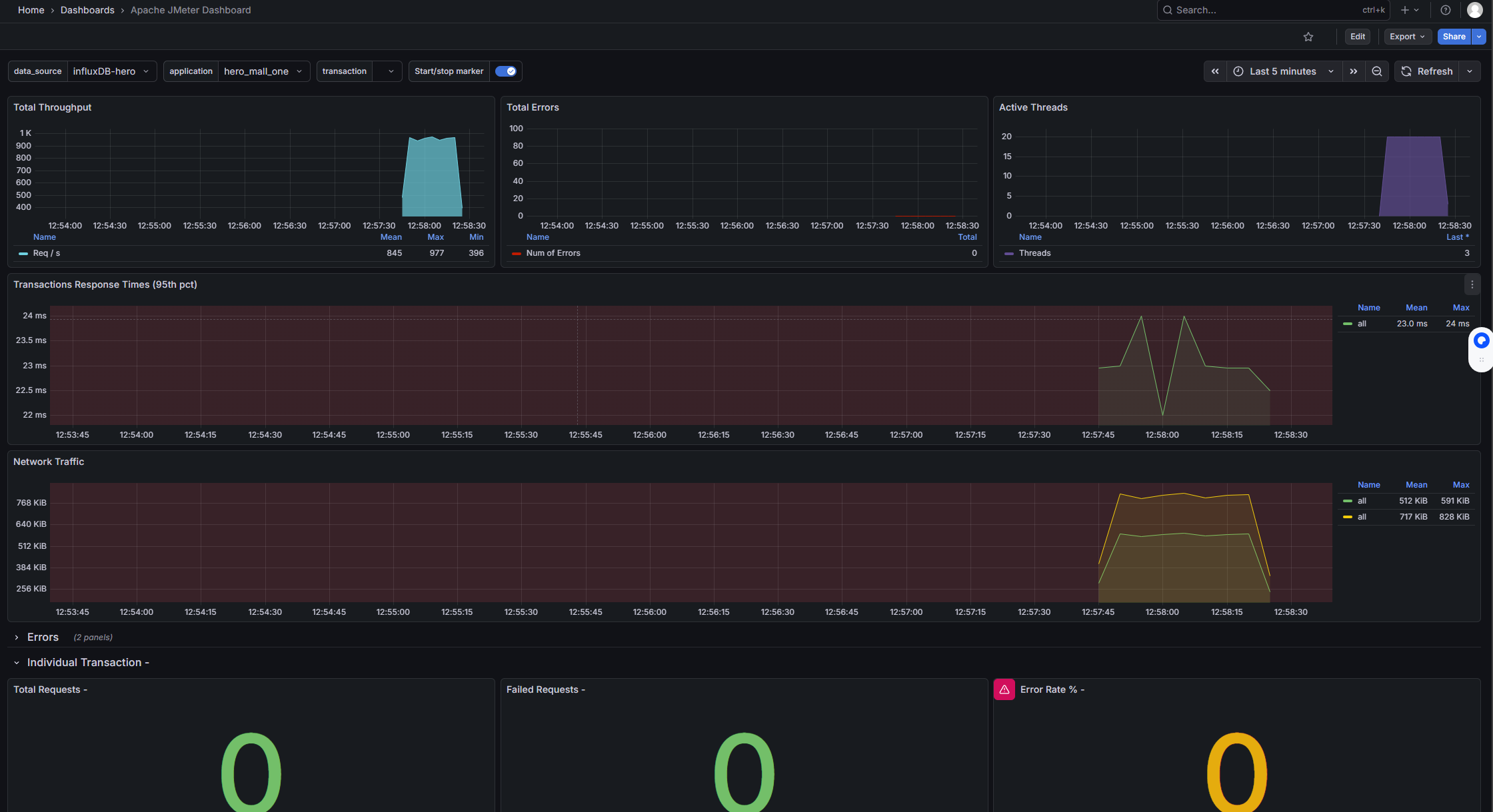This screenshot has height=812, width=1493.
Task: Shift time range backward with double-left arrows
Action: (1214, 71)
